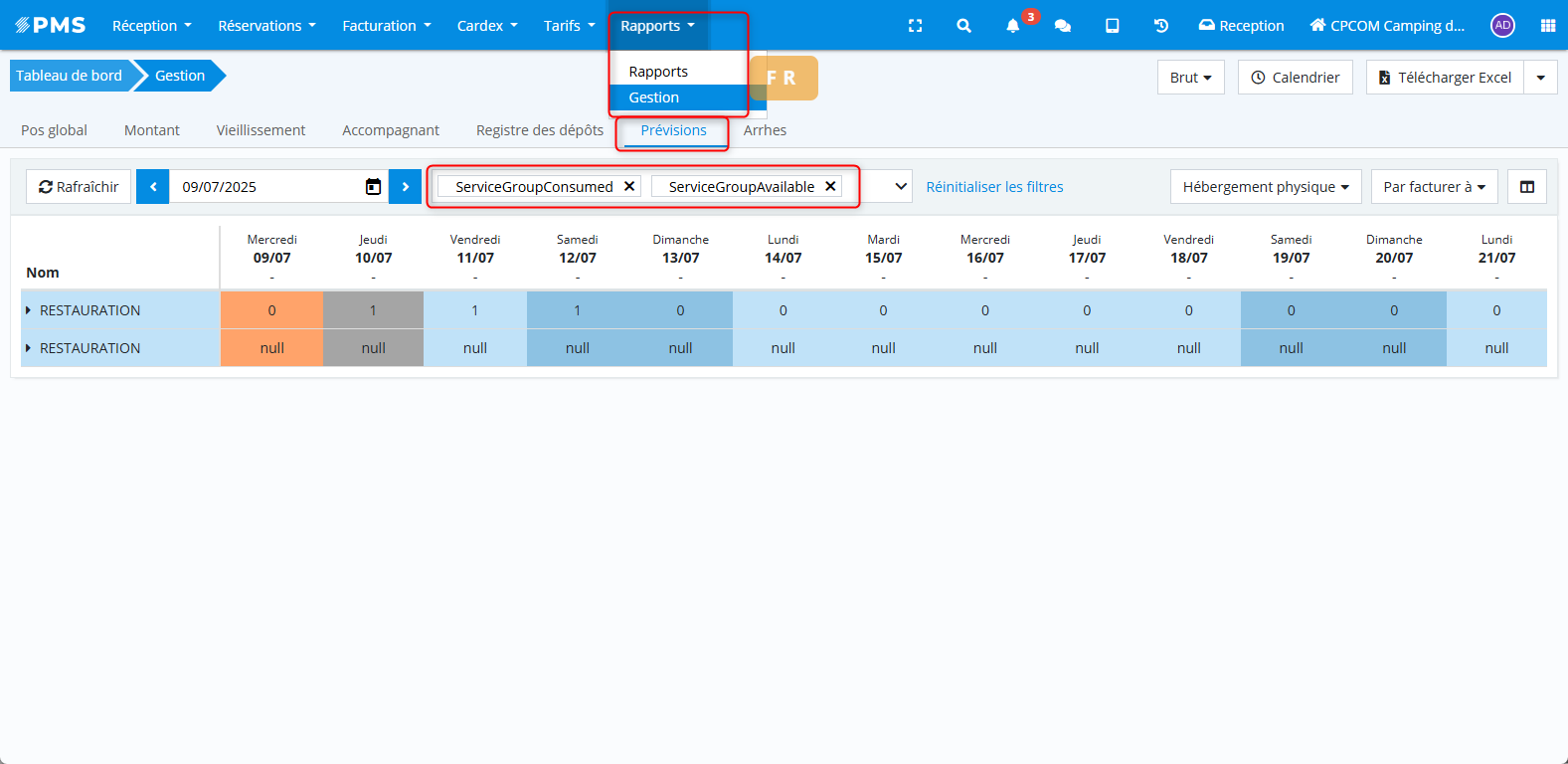Image resolution: width=1568 pixels, height=764 pixels.
Task: Click Réinitialiser les filtres link
Action: click(994, 187)
